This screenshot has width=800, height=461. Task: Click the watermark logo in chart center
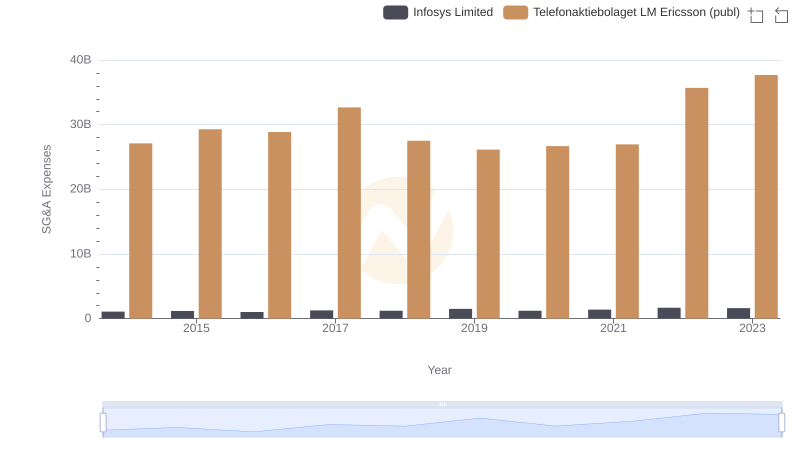coord(406,230)
